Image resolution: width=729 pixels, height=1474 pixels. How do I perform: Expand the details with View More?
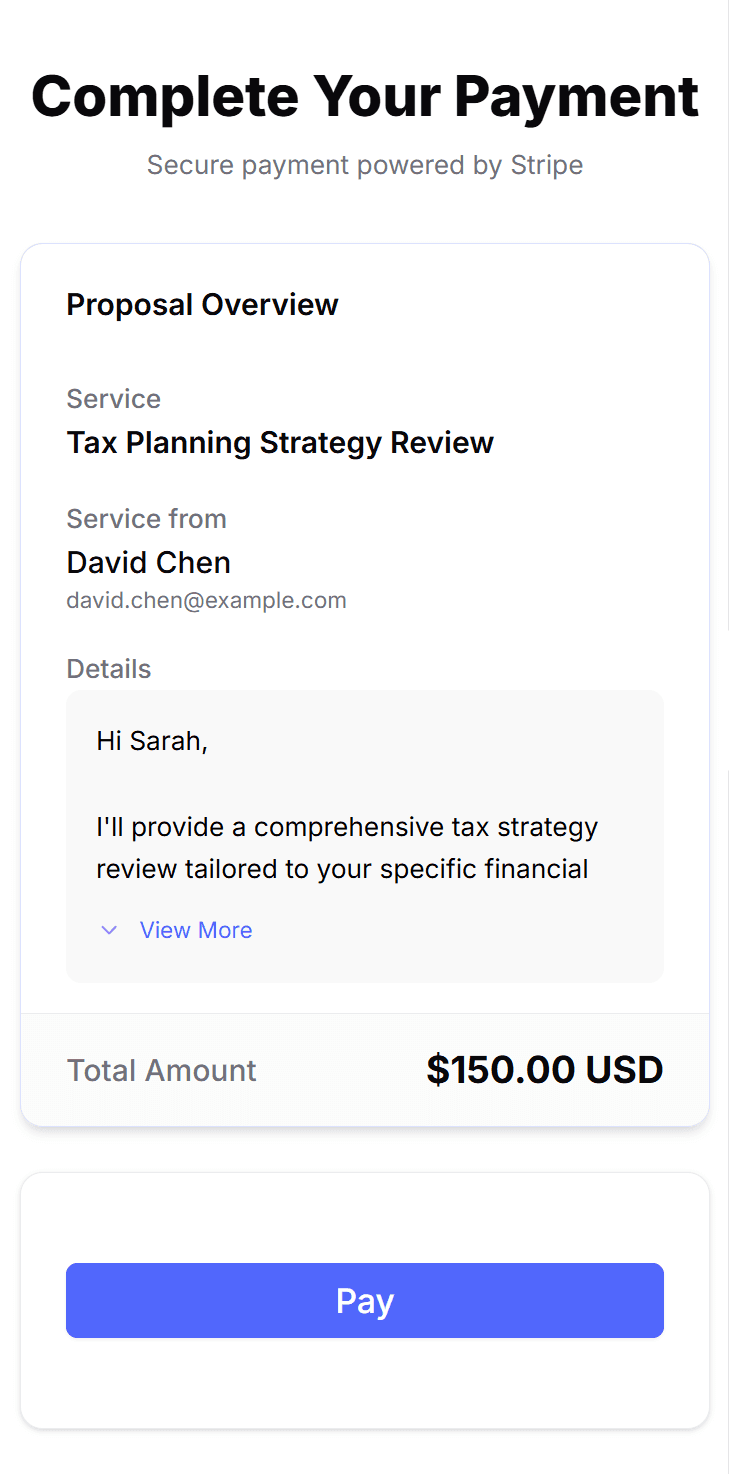pos(195,930)
